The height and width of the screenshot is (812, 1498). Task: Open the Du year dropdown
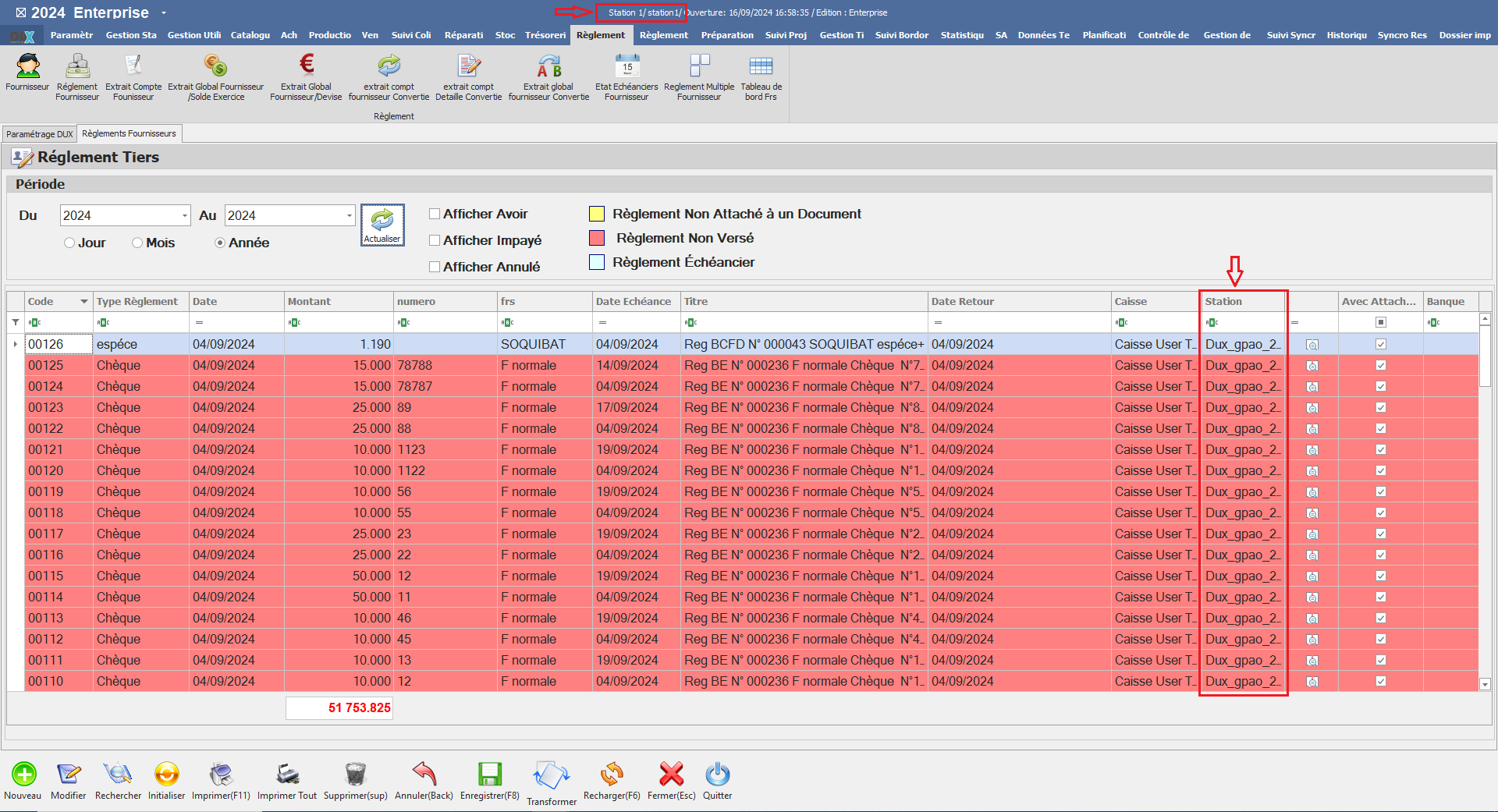pyautogui.click(x=185, y=215)
